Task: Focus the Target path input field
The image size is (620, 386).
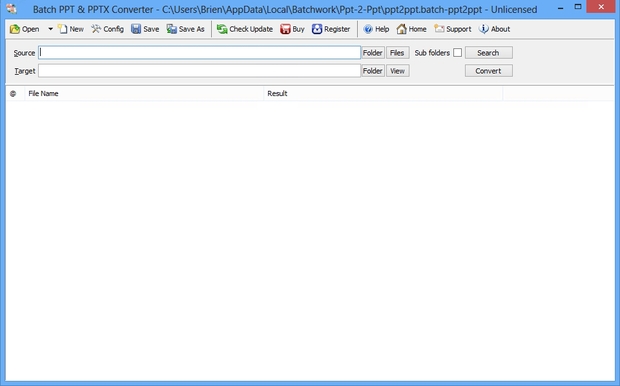Action: click(199, 71)
